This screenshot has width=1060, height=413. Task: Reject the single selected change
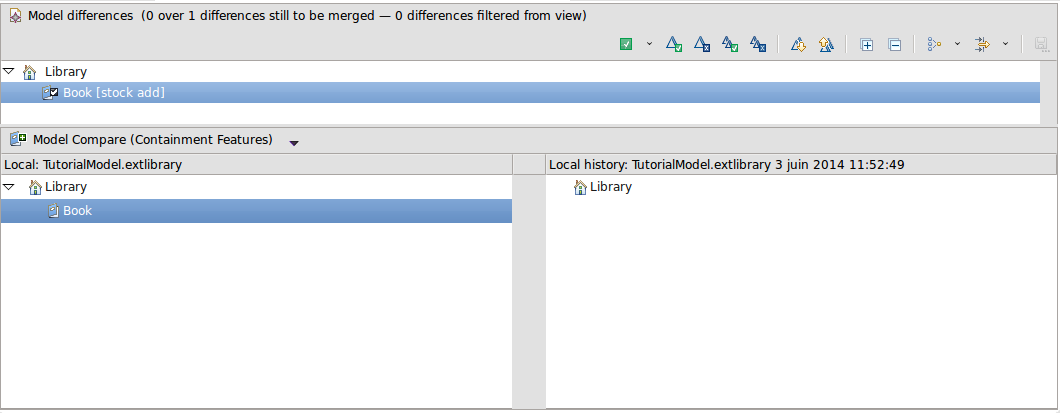[702, 44]
